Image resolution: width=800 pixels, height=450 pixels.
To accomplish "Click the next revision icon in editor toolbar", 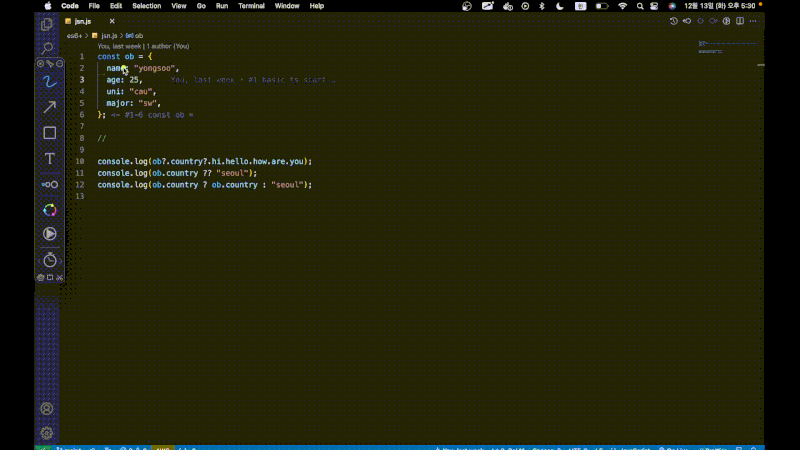I will tap(713, 21).
